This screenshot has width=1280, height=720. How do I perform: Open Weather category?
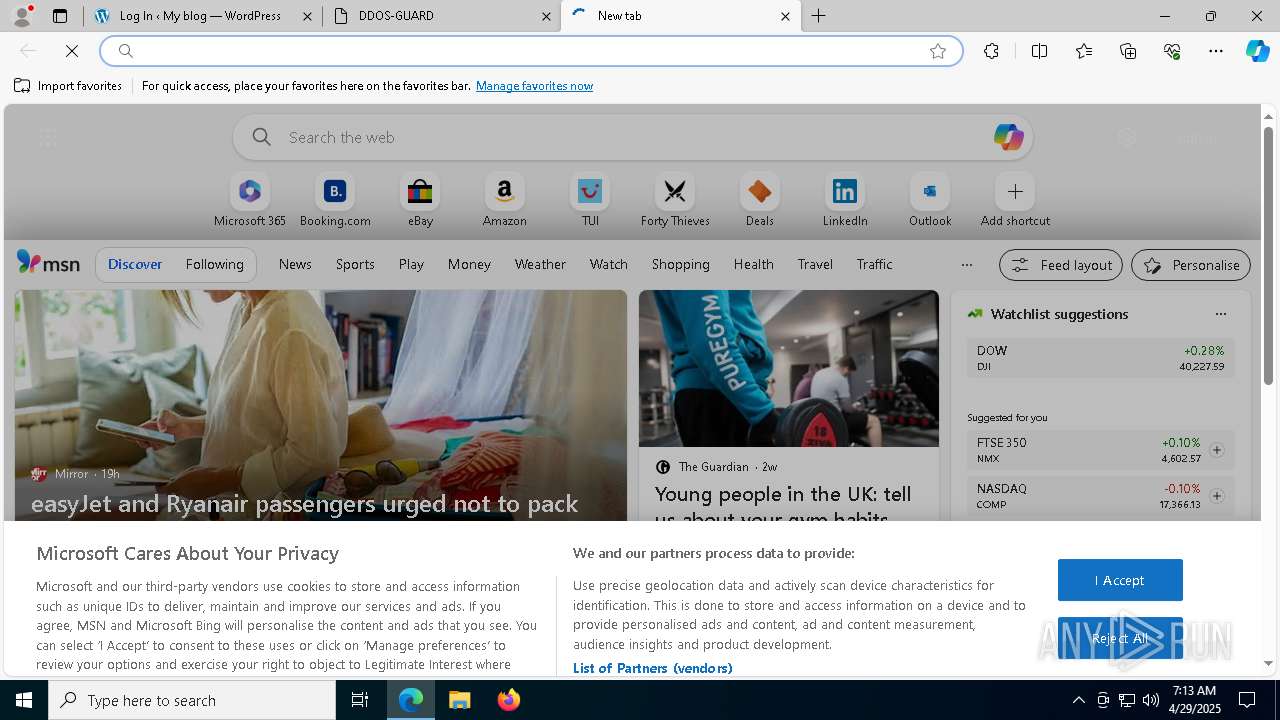click(540, 264)
